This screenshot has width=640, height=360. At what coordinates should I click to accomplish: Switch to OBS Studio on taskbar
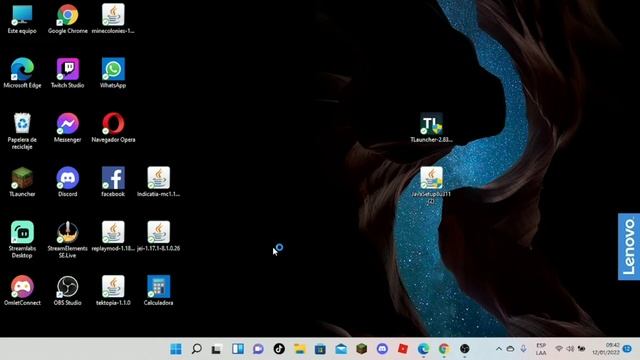[465, 349]
